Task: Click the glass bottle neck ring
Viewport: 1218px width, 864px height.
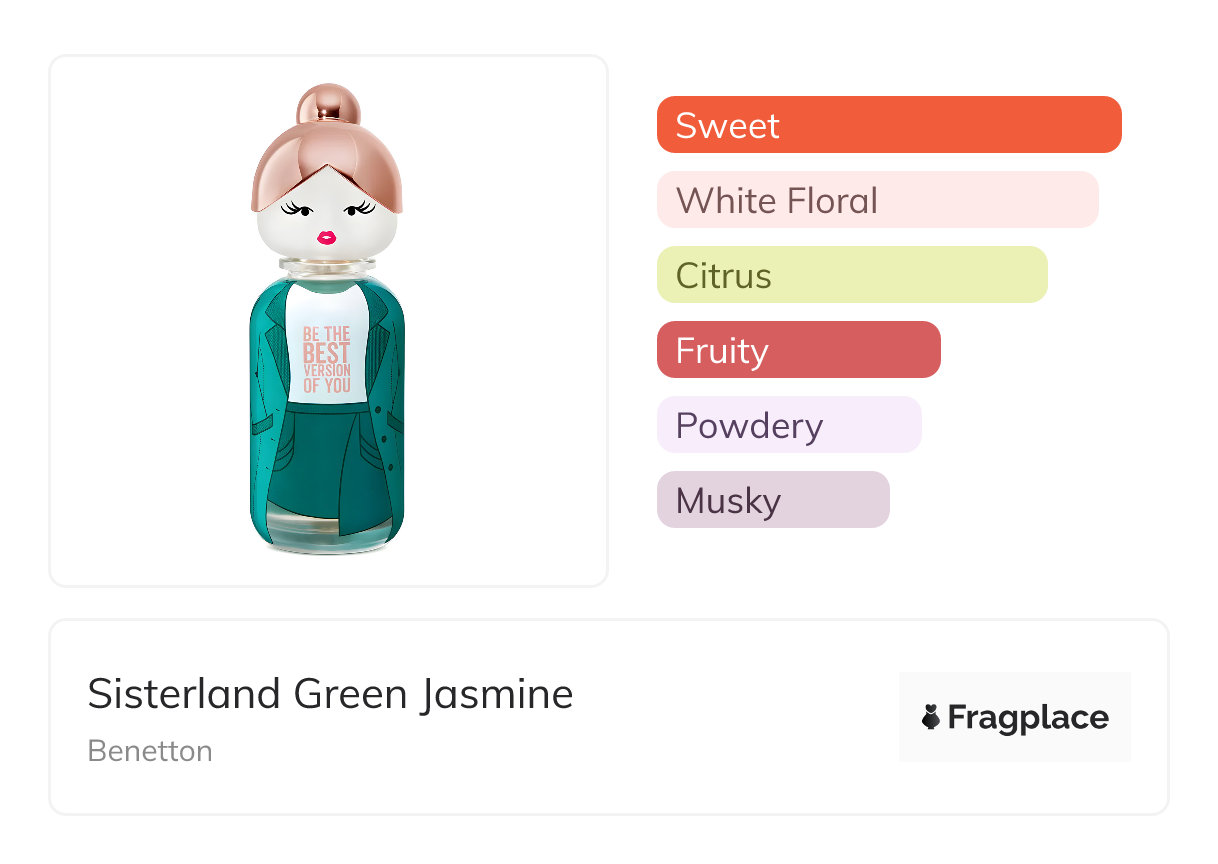Action: [327, 266]
